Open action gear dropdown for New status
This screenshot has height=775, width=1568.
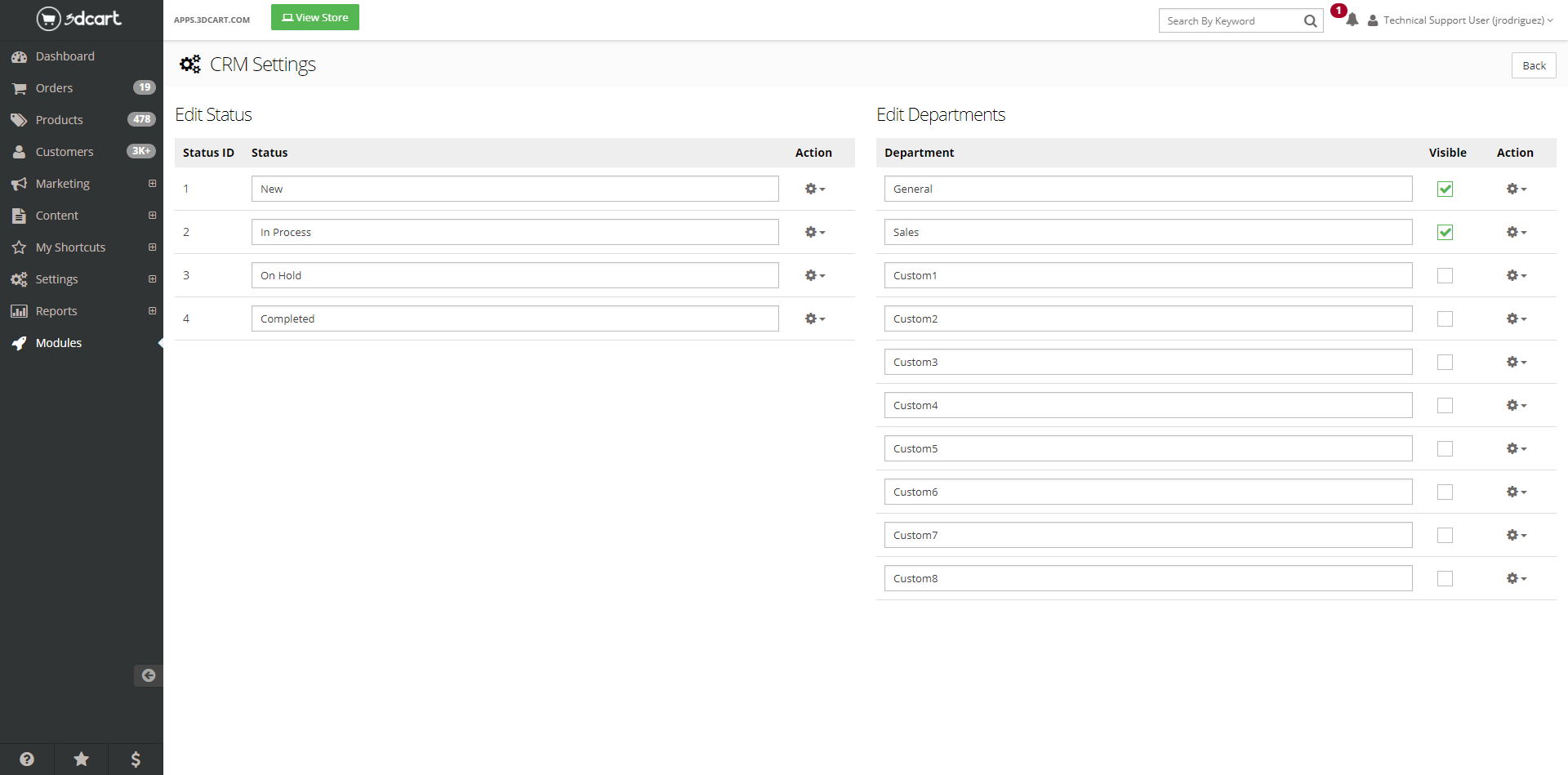[x=814, y=189]
